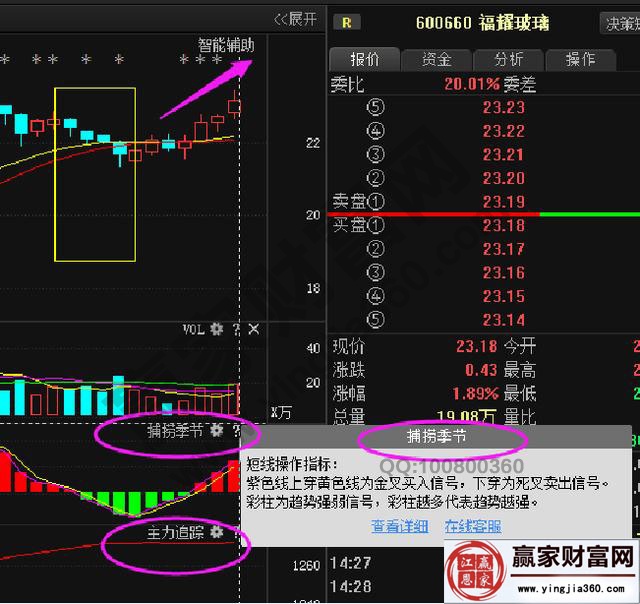Open settings gear for the VOL indicator
Screen dimensions: 640x604
point(216,329)
